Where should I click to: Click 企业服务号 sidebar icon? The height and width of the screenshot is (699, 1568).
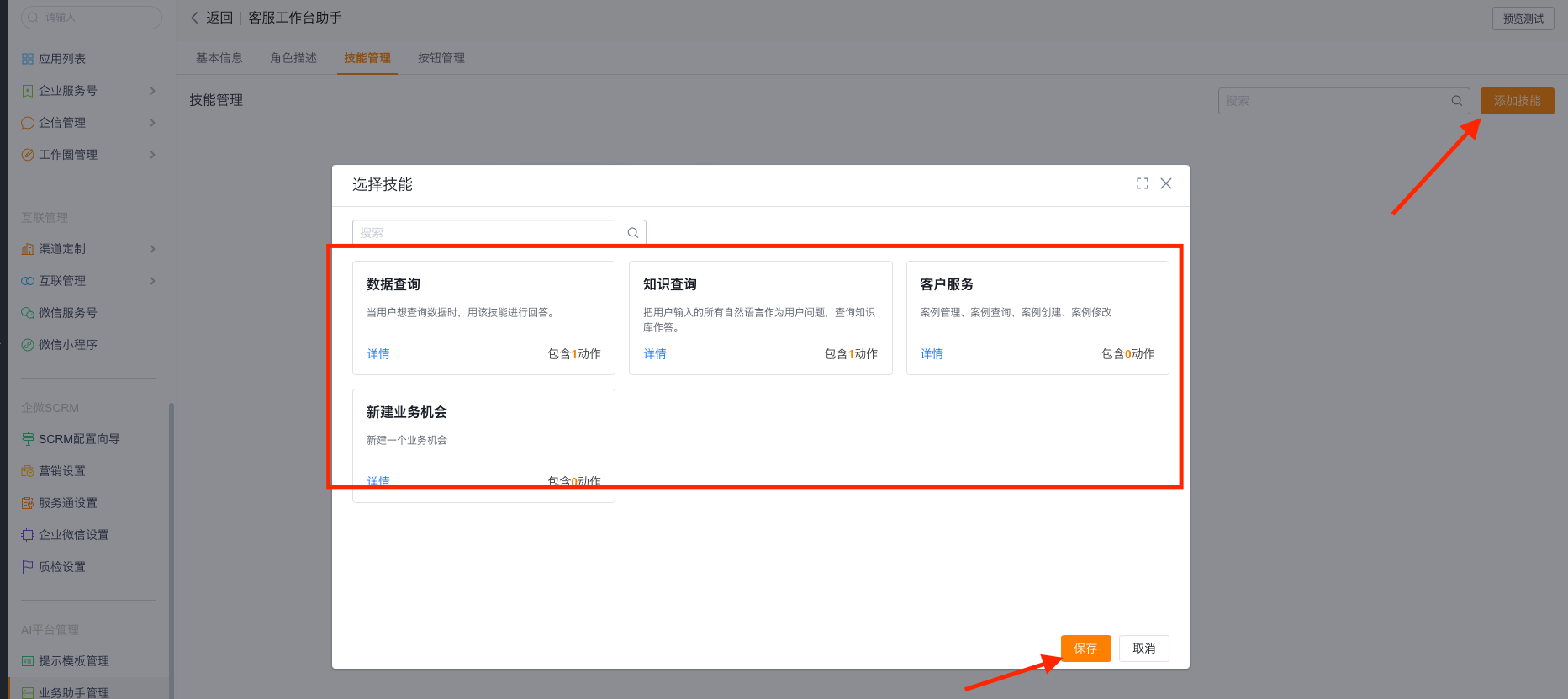point(28,91)
